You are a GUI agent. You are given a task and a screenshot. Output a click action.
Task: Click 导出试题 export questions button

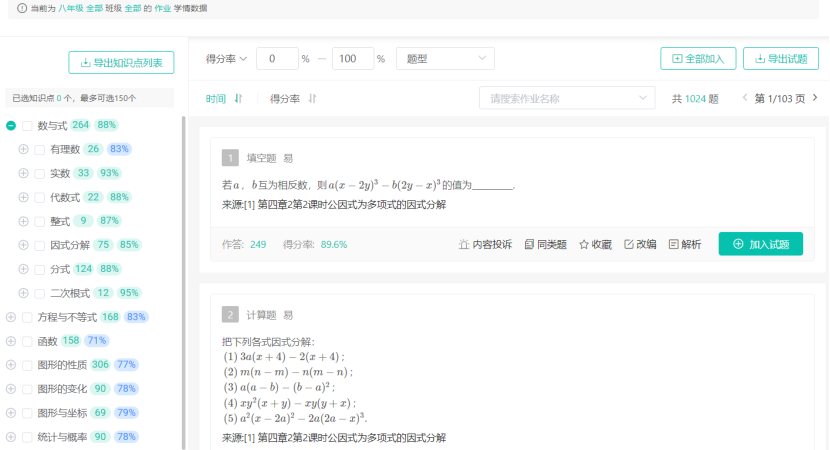click(781, 59)
